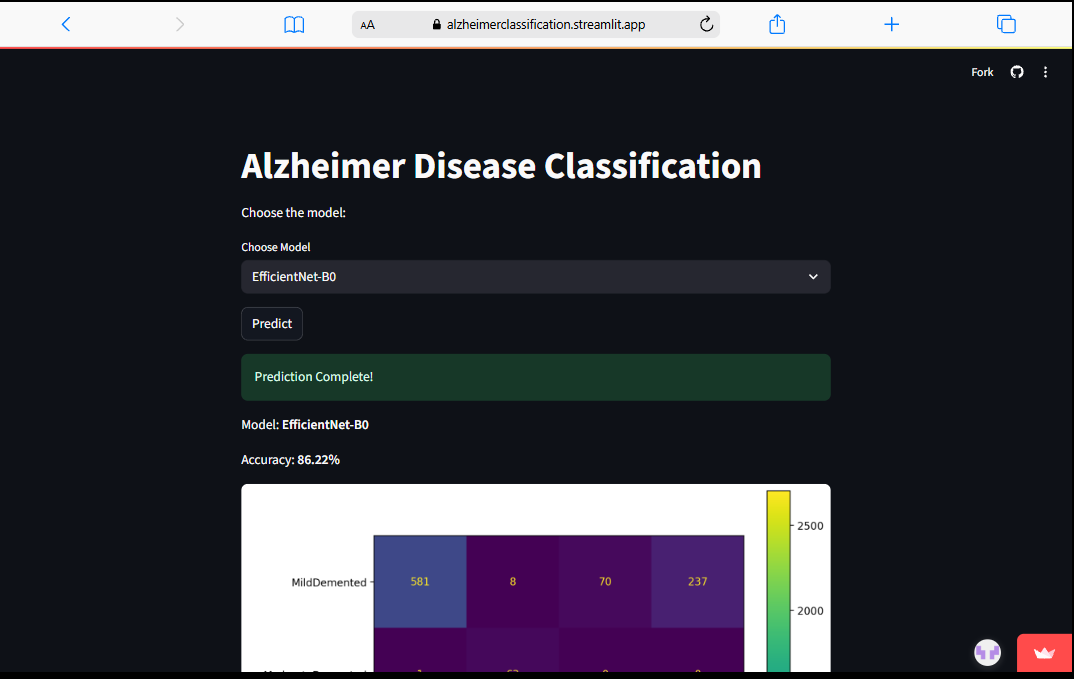This screenshot has height=679, width=1074.
Task: Select the alzheimerclassification.streamlit.app URL field
Action: click(536, 25)
